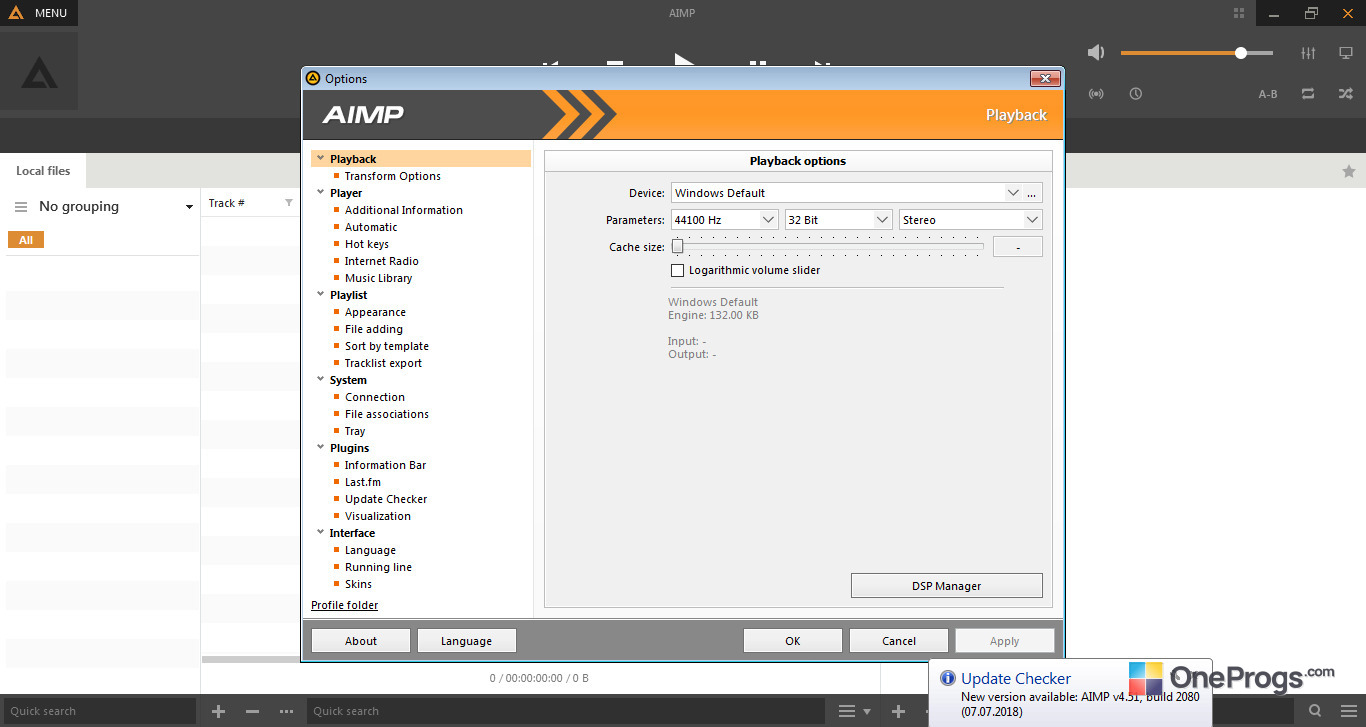Click the Track # column filter icon
1366x727 pixels.
[289, 203]
